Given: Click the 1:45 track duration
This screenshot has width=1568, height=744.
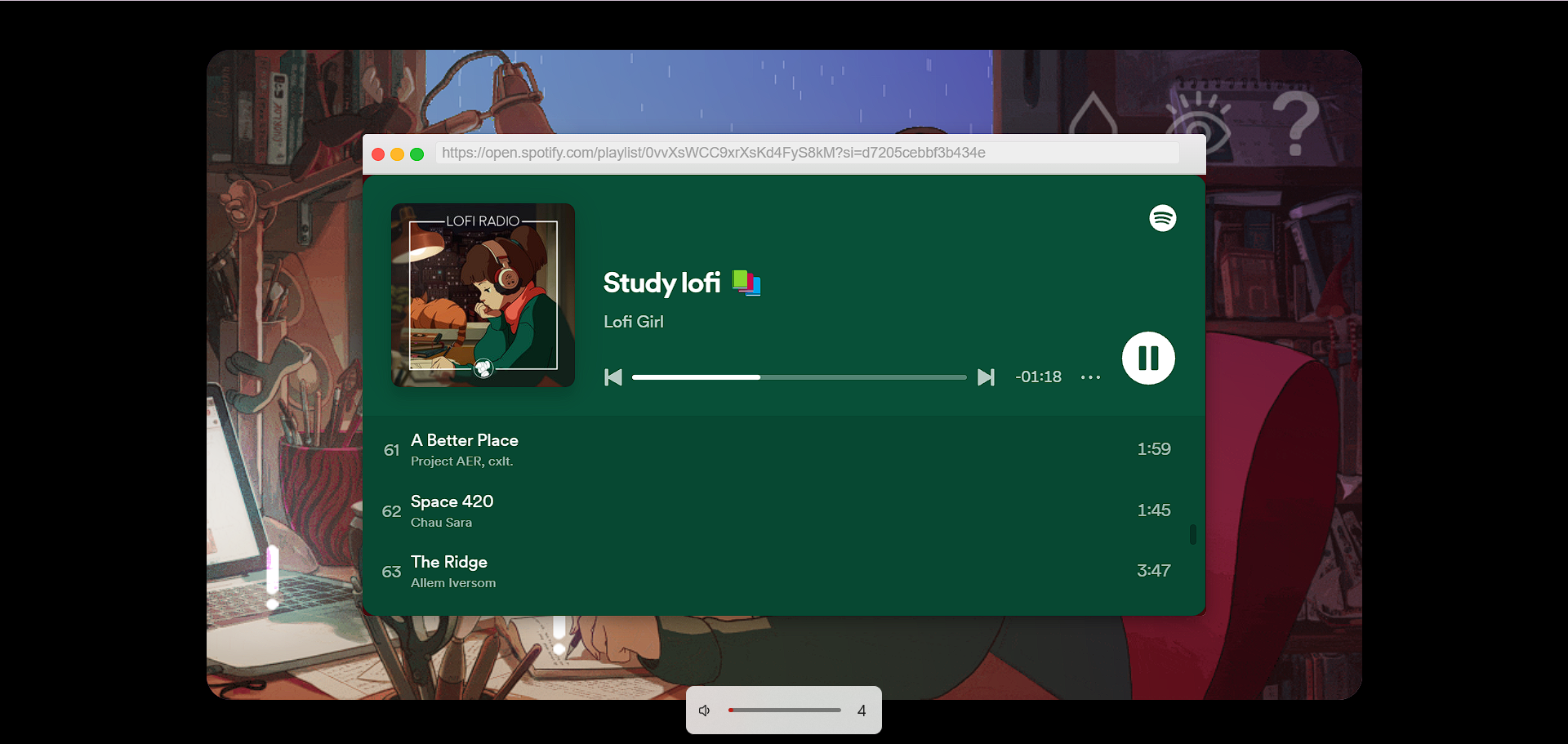Looking at the screenshot, I should coord(1154,510).
